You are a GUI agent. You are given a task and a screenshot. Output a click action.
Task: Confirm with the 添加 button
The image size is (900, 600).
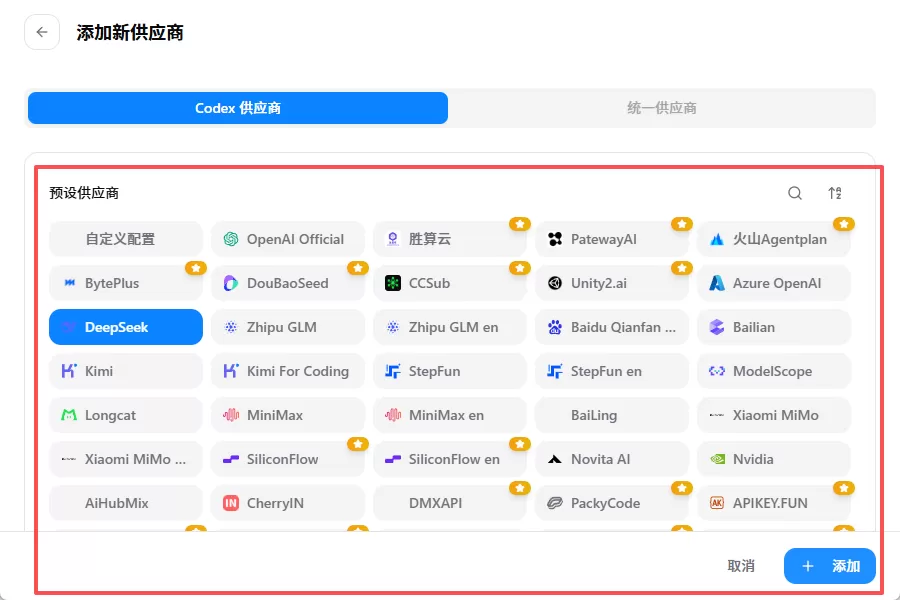click(x=829, y=566)
